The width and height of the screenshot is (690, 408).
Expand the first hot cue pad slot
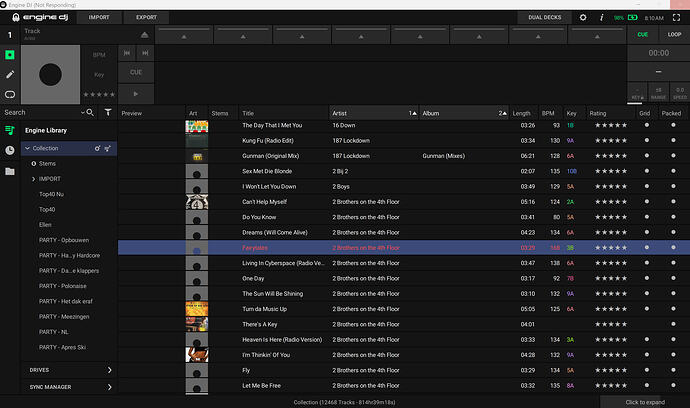coord(184,35)
